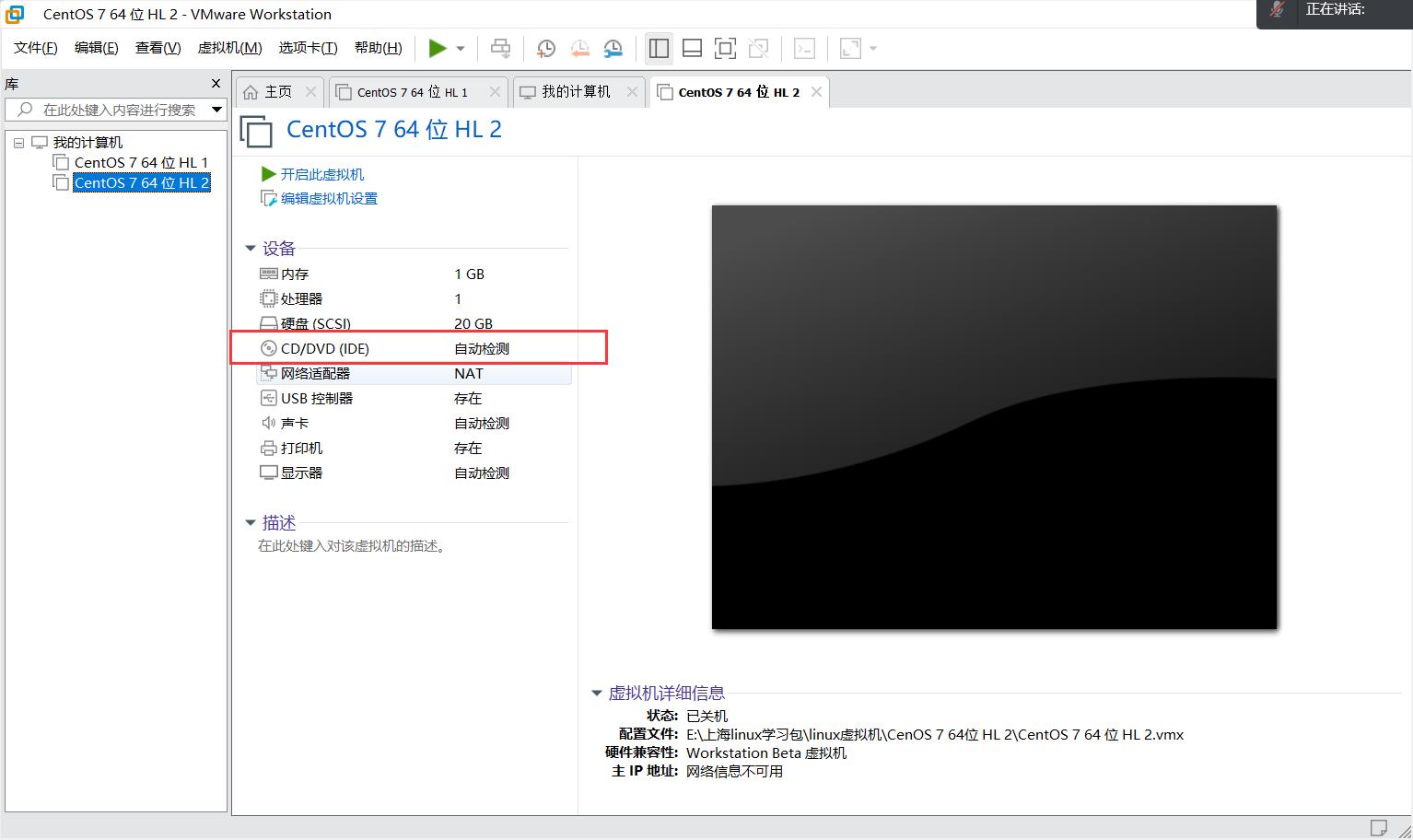Collapse the 虚拟机详细信息 section

tap(596, 694)
